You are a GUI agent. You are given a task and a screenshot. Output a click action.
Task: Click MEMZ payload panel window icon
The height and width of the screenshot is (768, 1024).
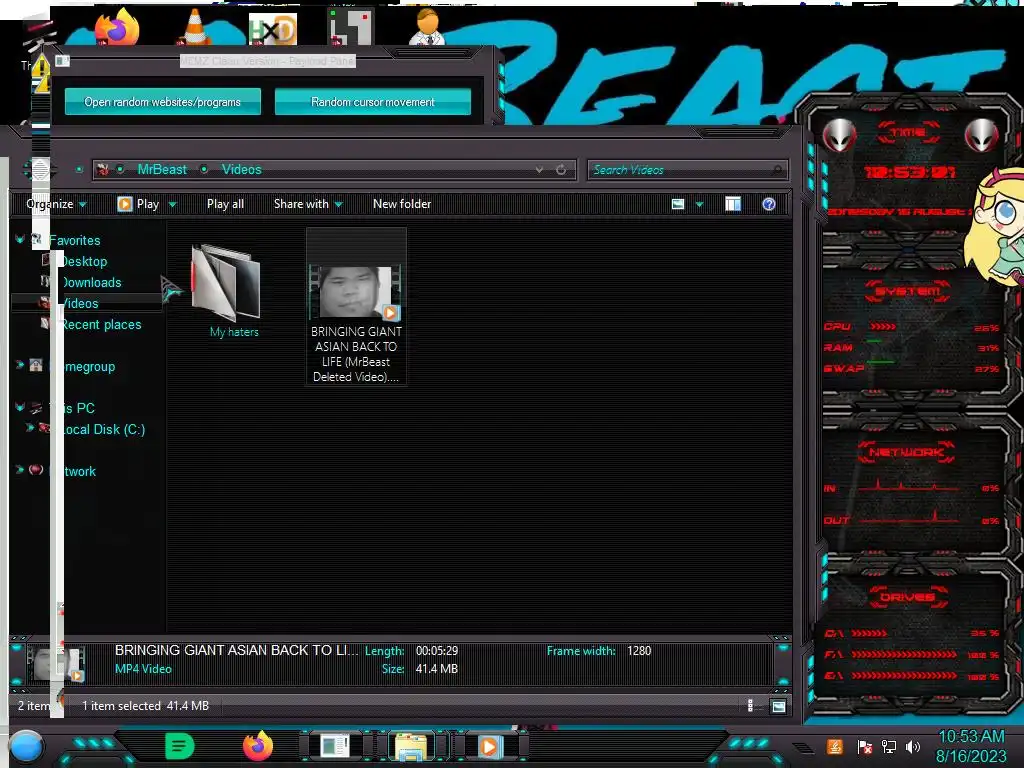point(62,61)
